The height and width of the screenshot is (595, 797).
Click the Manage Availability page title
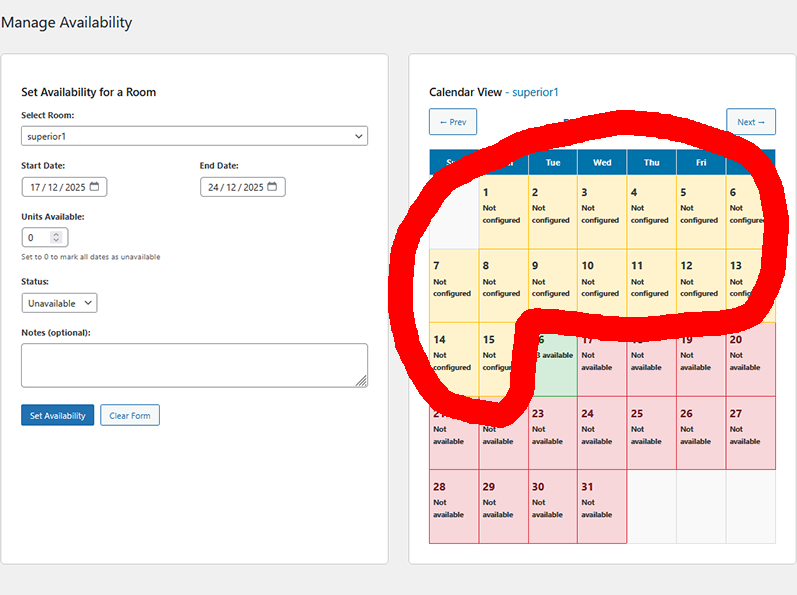click(67, 22)
